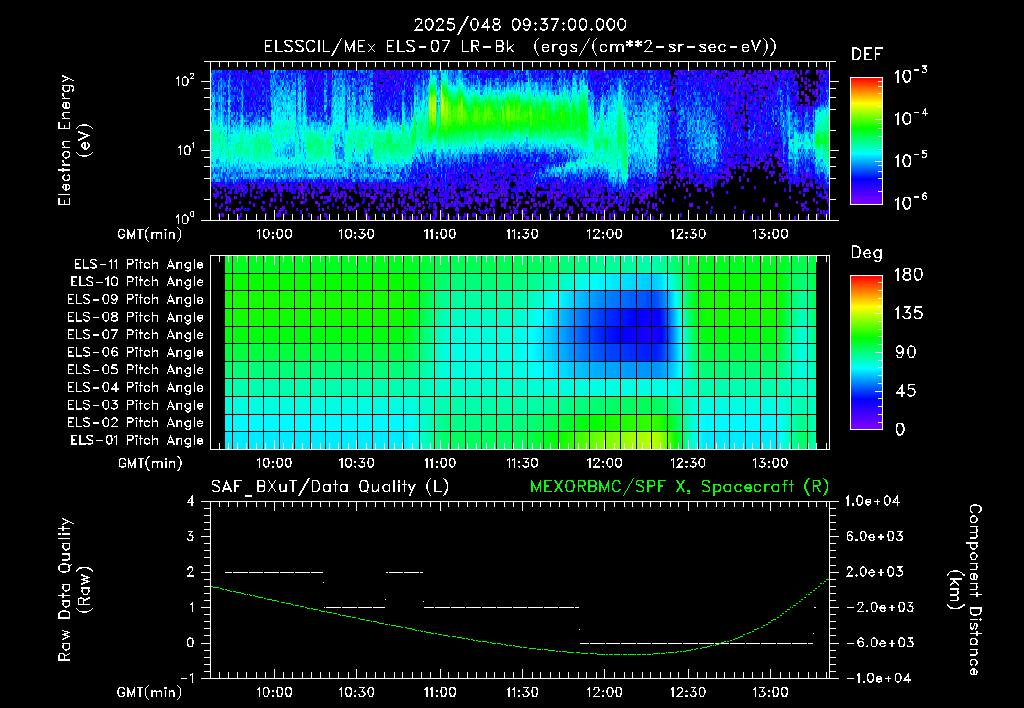Click the 10:00 tick under the spectrogram
This screenshot has width=1024, height=708.
[x=274, y=234]
